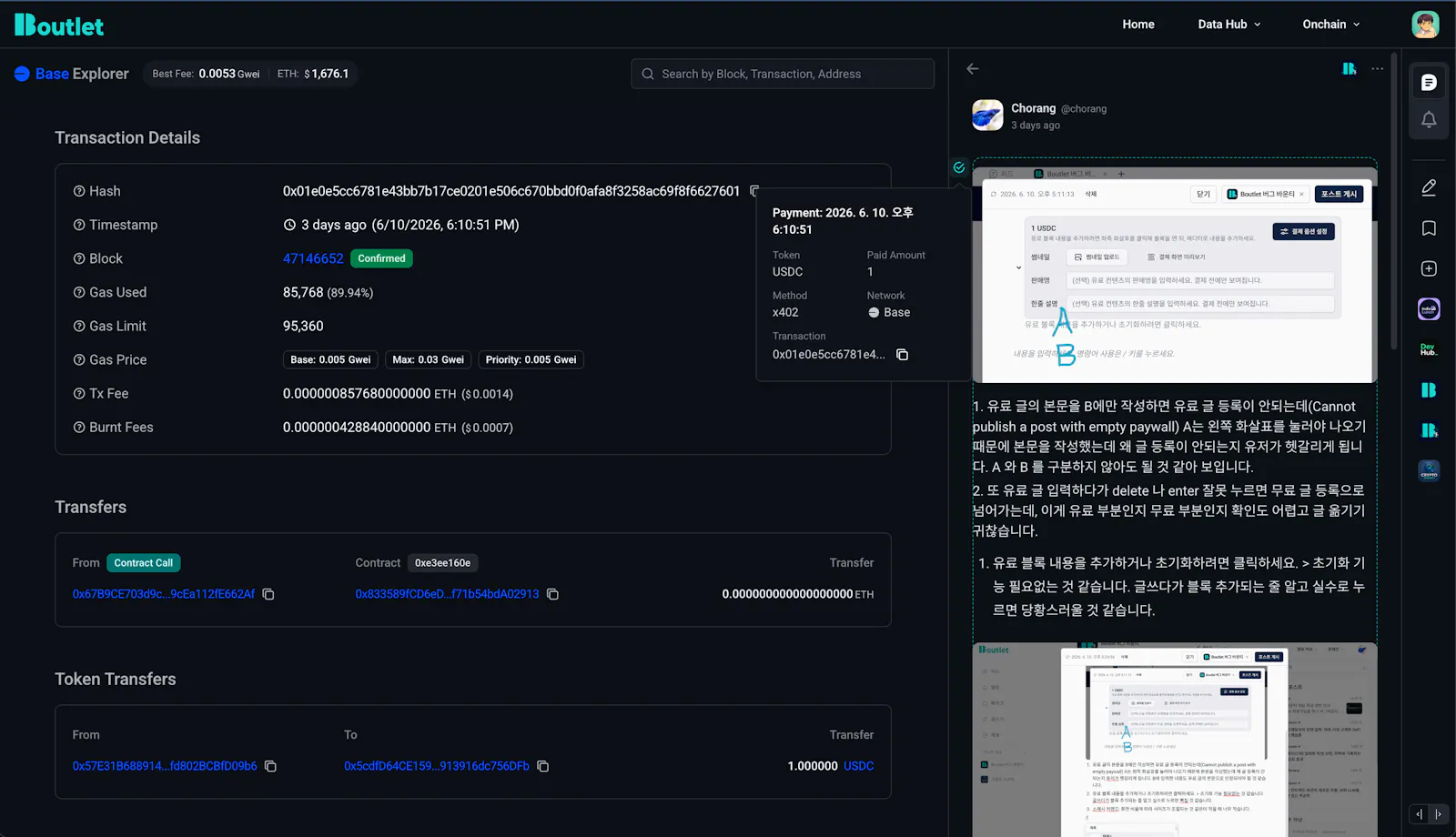The image size is (1456, 837).
Task: Collapse sidebar with left arrow at bottom
Action: (1419, 814)
